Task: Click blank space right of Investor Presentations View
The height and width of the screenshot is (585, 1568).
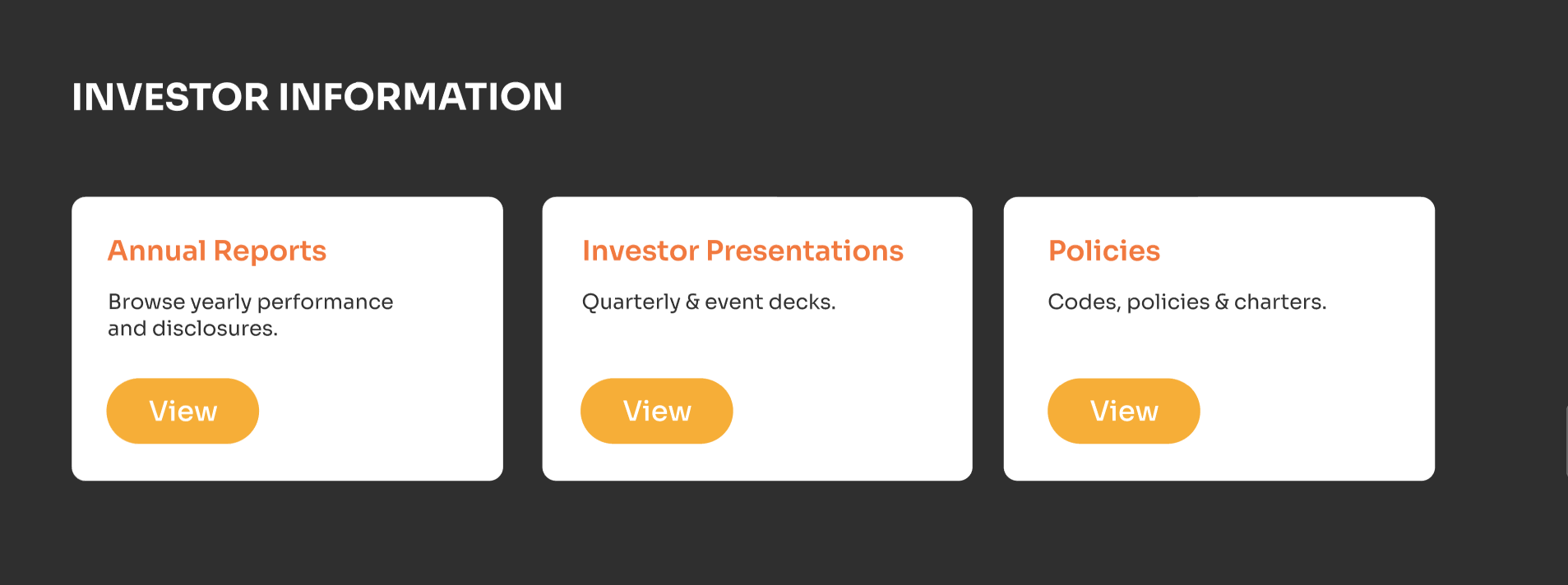Action: [x=847, y=411]
